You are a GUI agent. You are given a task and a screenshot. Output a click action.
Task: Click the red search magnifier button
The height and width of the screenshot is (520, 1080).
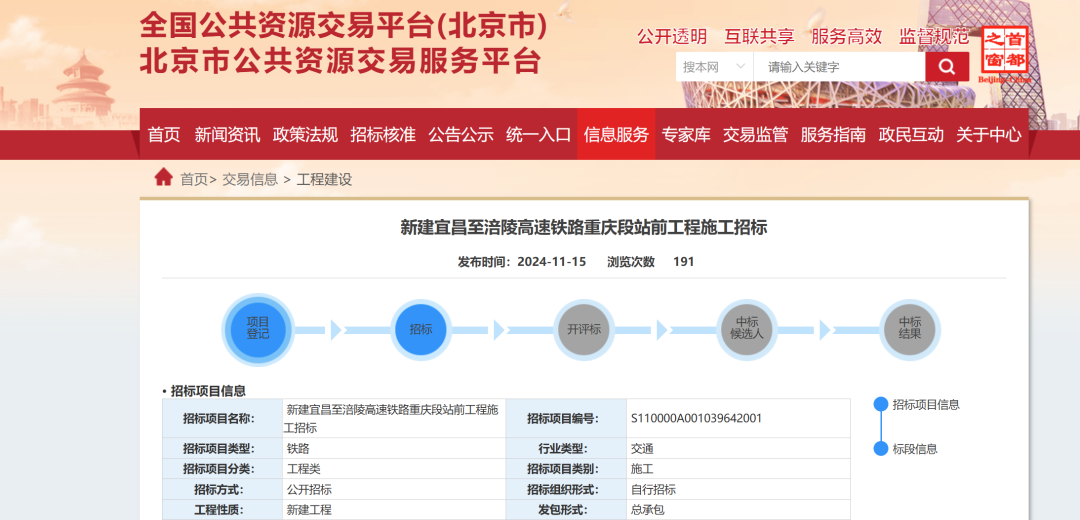coord(946,67)
